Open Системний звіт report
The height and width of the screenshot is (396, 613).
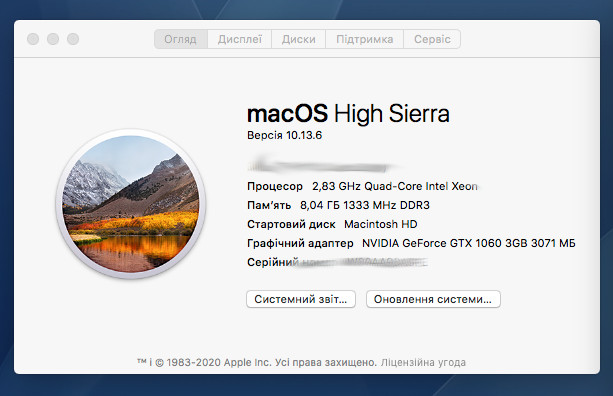point(301,299)
